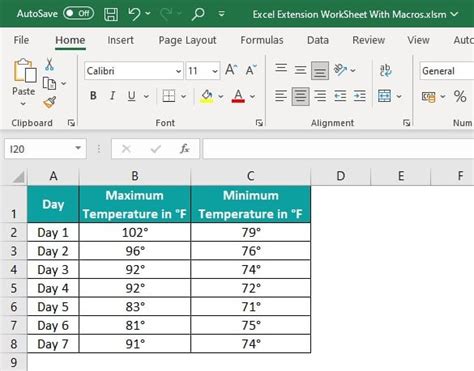The width and height of the screenshot is (474, 371).
Task: Toggle Bottom Align icon
Action: click(x=320, y=70)
